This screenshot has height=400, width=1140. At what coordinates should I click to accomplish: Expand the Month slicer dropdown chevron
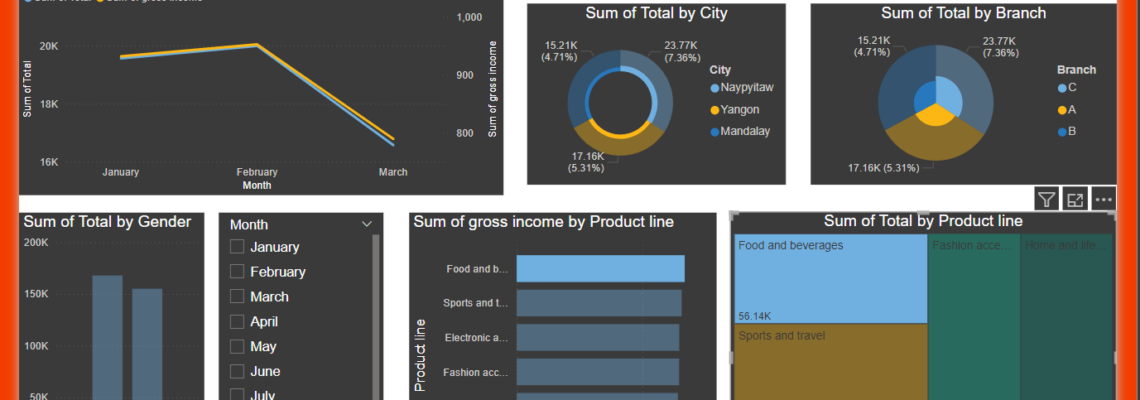[366, 224]
